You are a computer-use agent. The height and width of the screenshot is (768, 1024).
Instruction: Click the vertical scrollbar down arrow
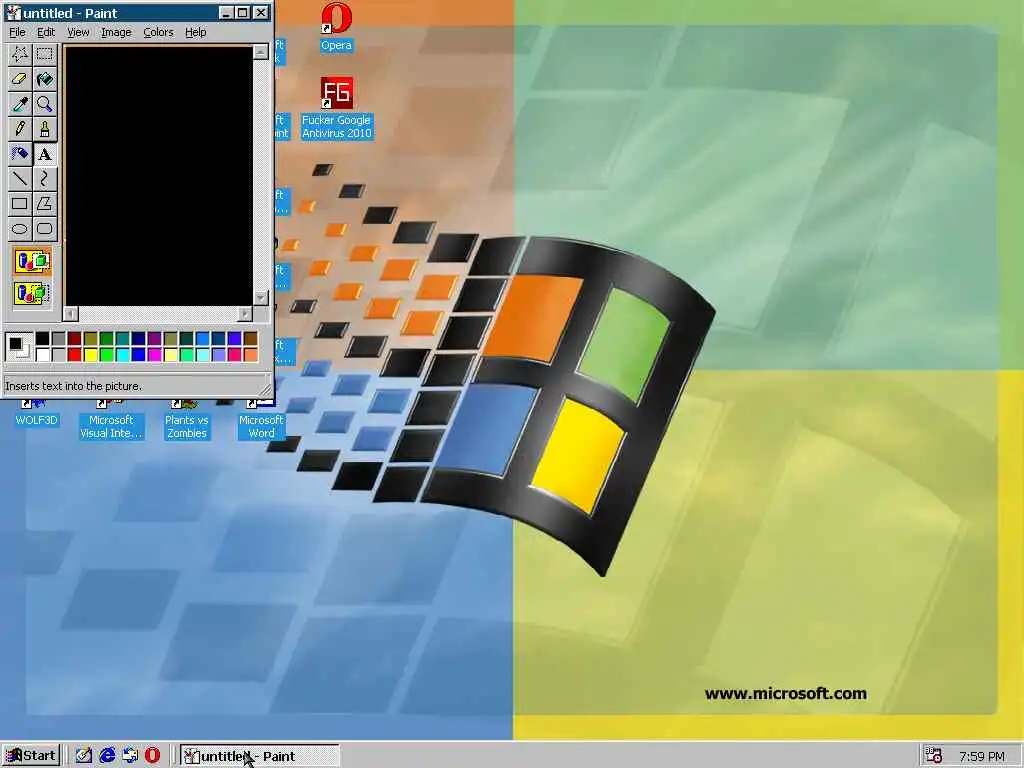[x=261, y=298]
